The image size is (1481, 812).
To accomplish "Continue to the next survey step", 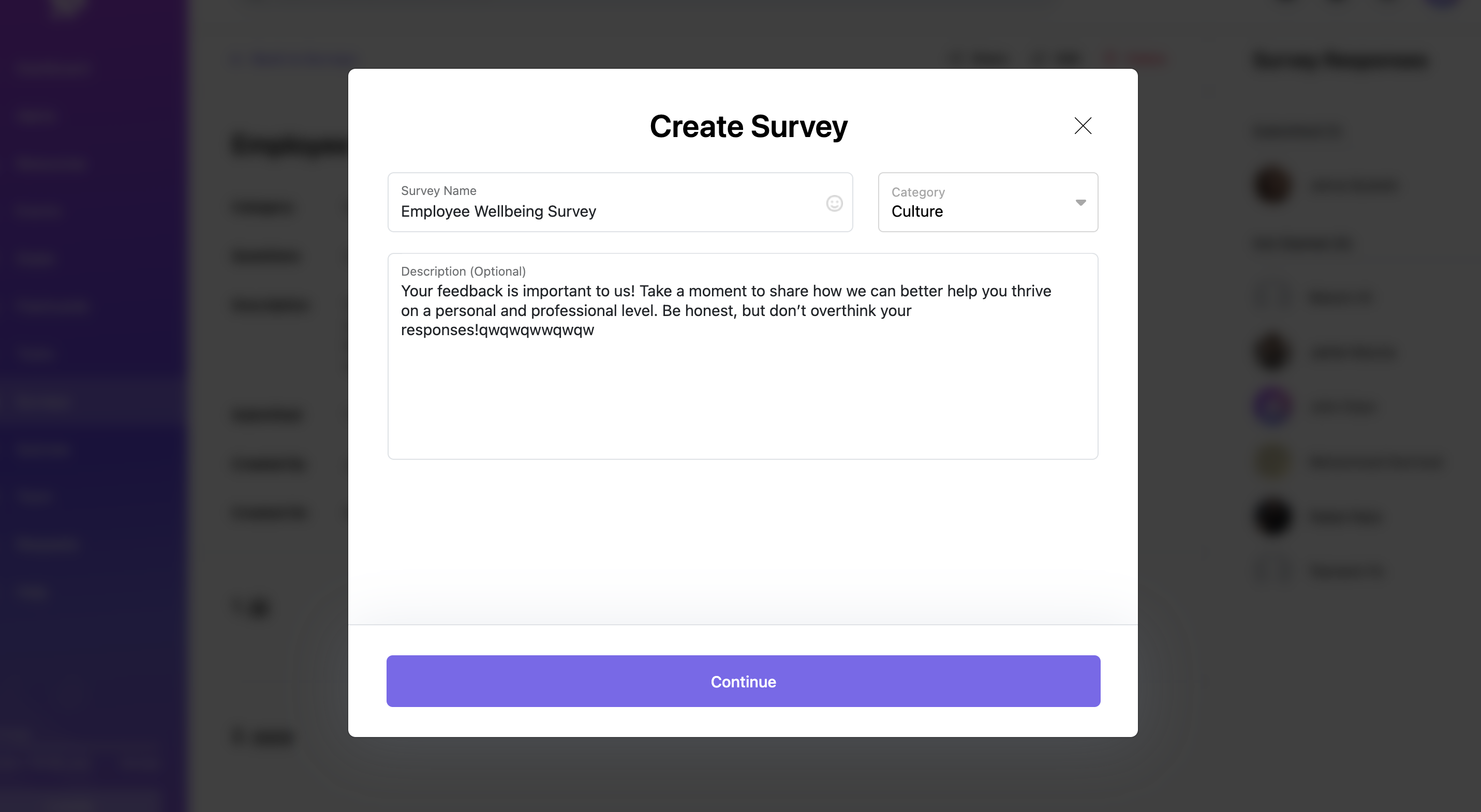I will [x=743, y=681].
